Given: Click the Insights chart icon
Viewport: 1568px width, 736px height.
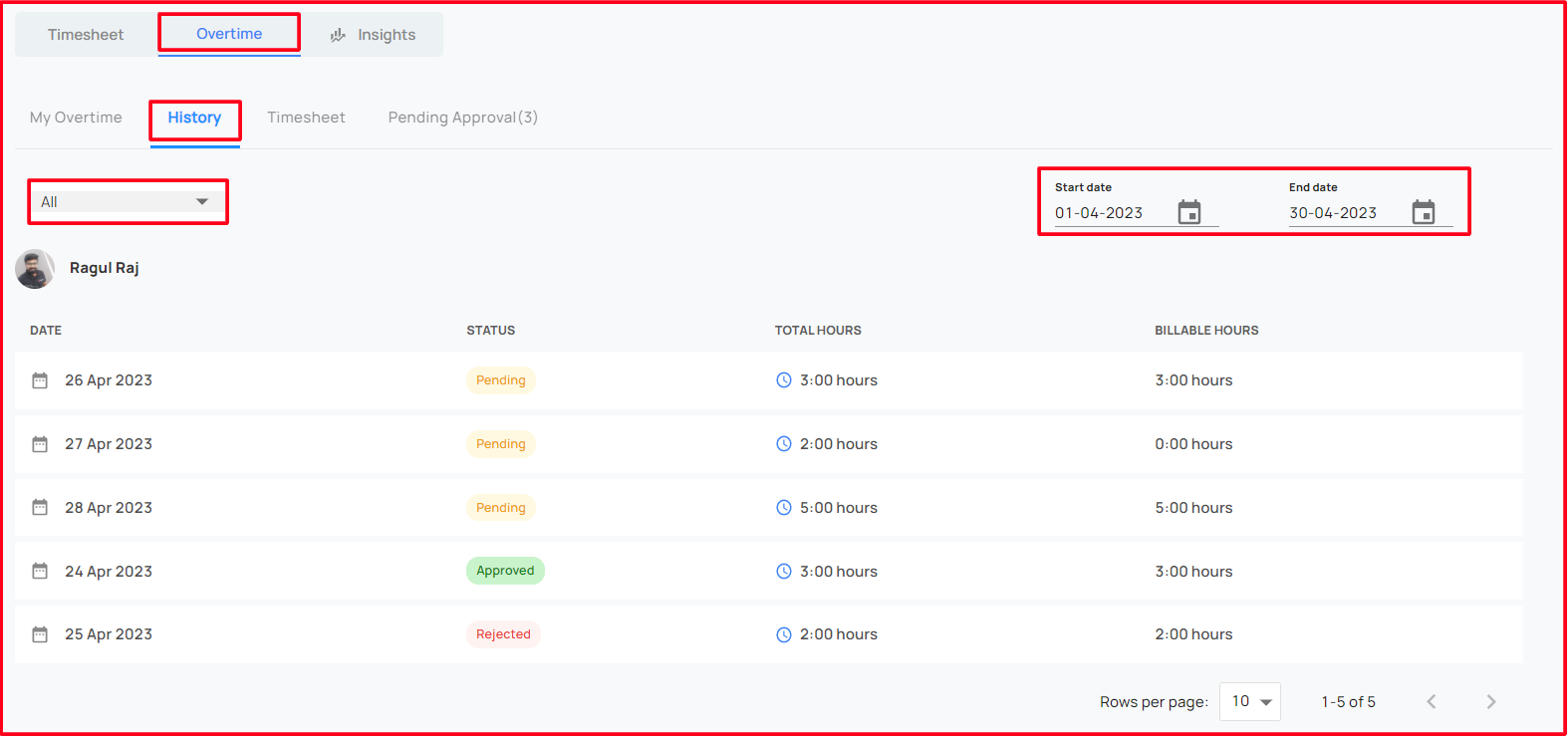Looking at the screenshot, I should (338, 35).
